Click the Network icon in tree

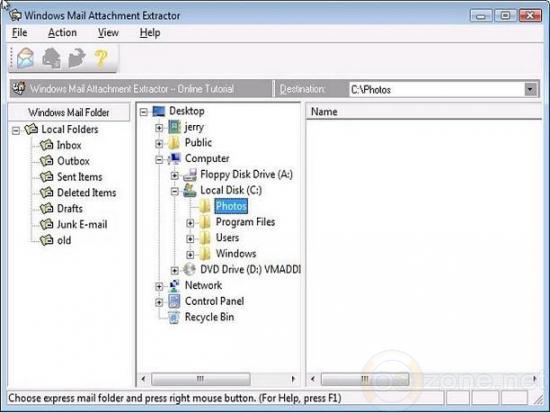(x=174, y=285)
